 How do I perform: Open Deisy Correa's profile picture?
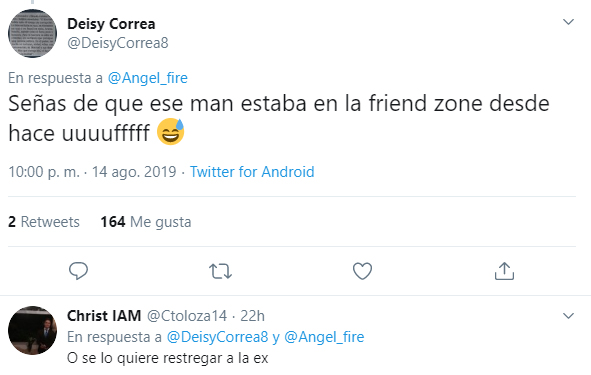pyautogui.click(x=32, y=34)
